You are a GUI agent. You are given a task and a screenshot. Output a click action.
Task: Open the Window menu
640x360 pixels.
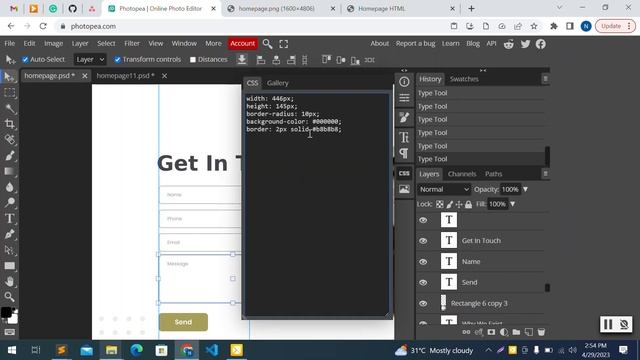(x=184, y=43)
